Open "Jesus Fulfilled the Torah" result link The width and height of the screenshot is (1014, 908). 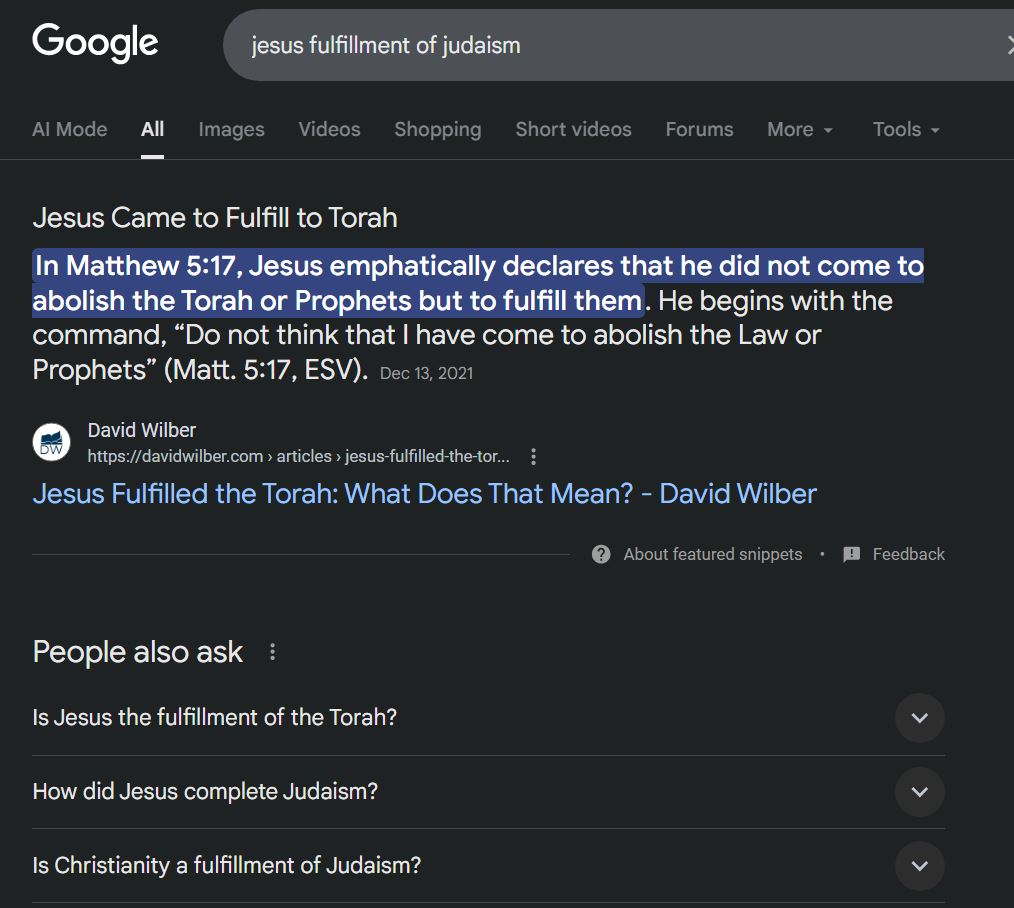pos(424,493)
